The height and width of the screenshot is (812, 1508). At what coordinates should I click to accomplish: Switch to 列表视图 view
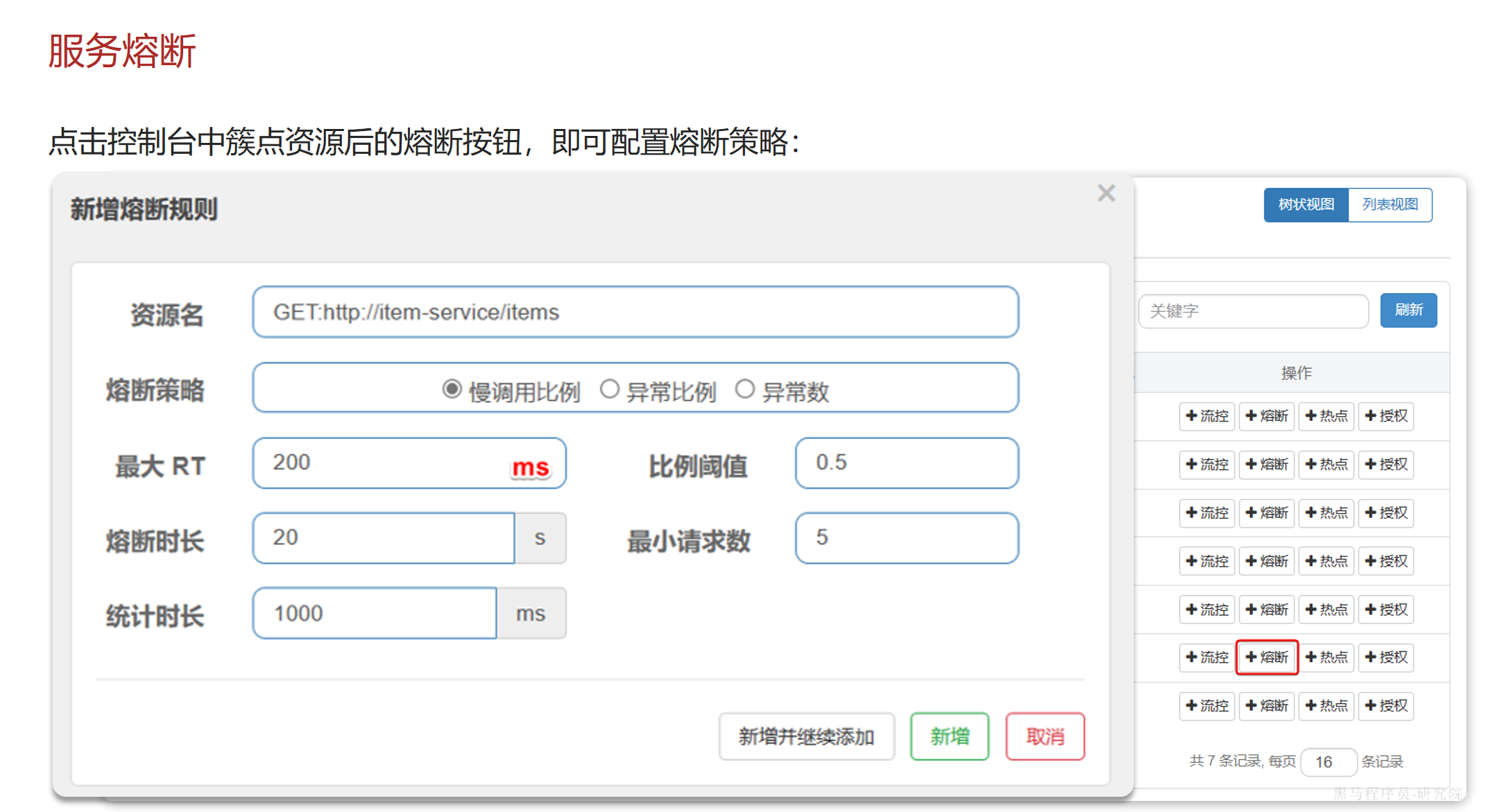1390,205
